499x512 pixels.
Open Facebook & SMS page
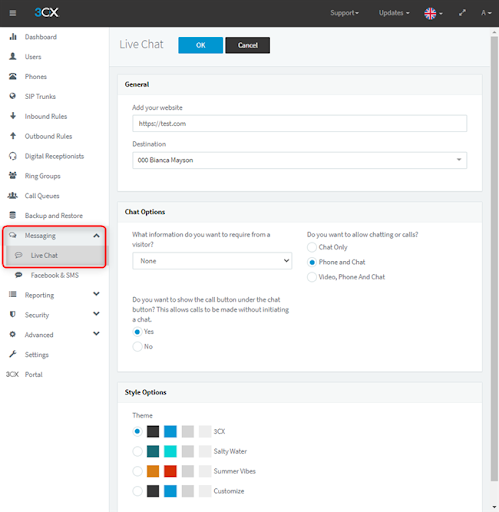click(55, 275)
